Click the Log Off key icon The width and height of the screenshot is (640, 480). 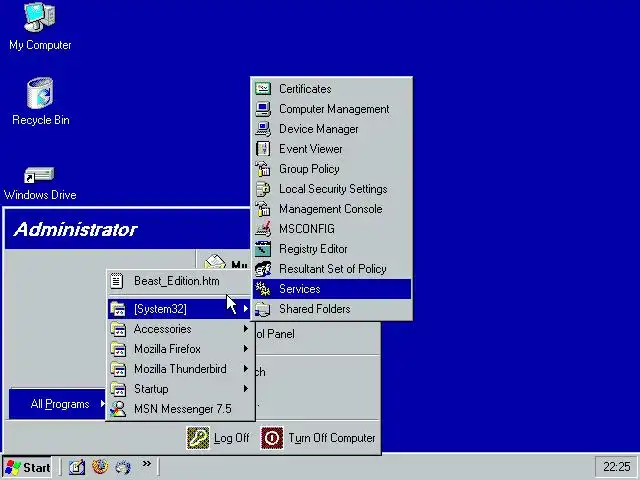tap(198, 438)
